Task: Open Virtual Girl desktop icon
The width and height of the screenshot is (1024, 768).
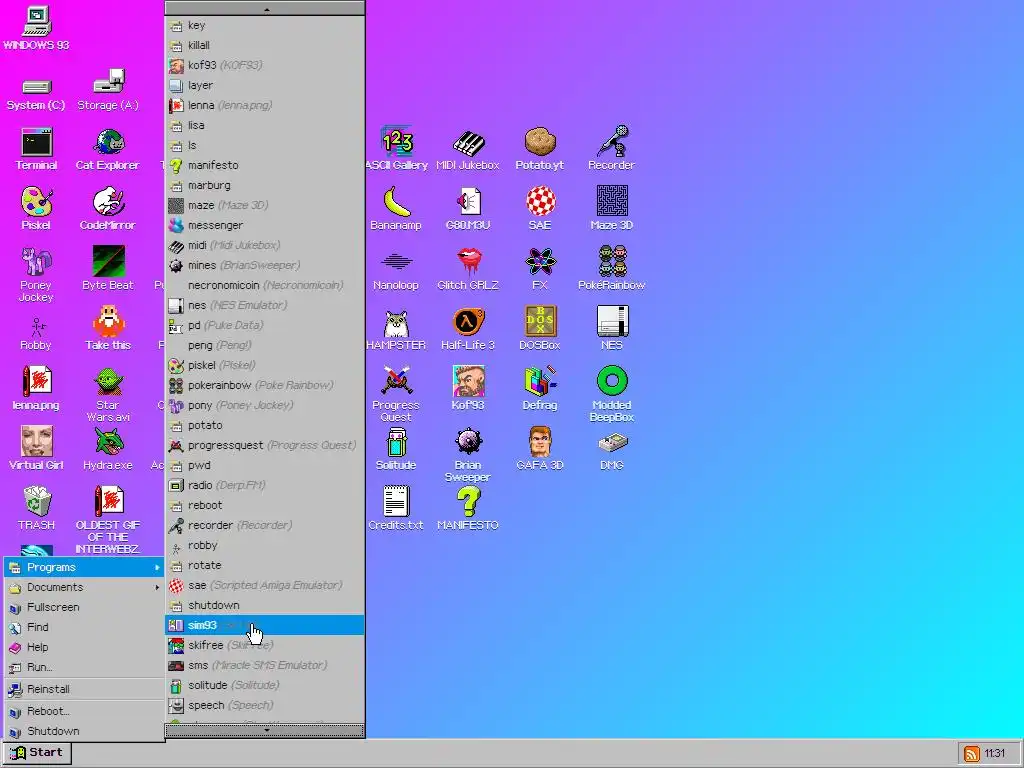Action: click(37, 449)
